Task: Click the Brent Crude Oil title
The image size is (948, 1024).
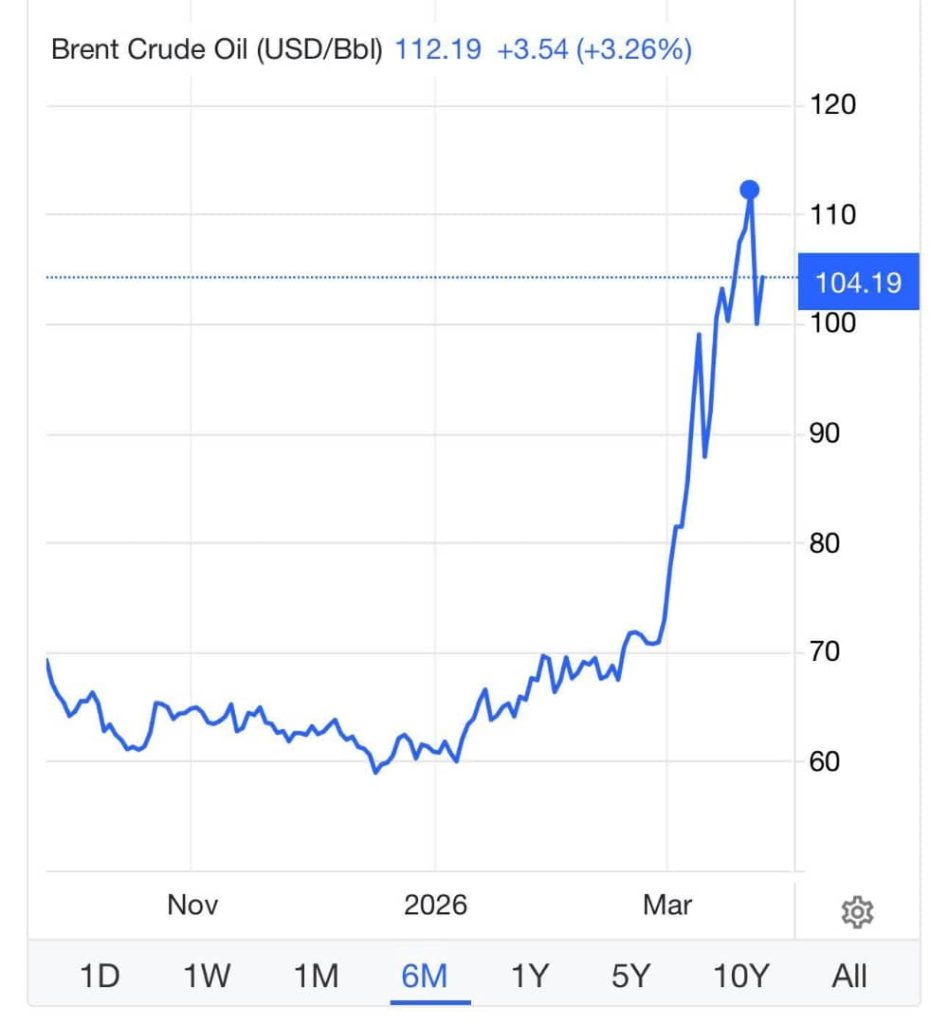Action: click(217, 50)
